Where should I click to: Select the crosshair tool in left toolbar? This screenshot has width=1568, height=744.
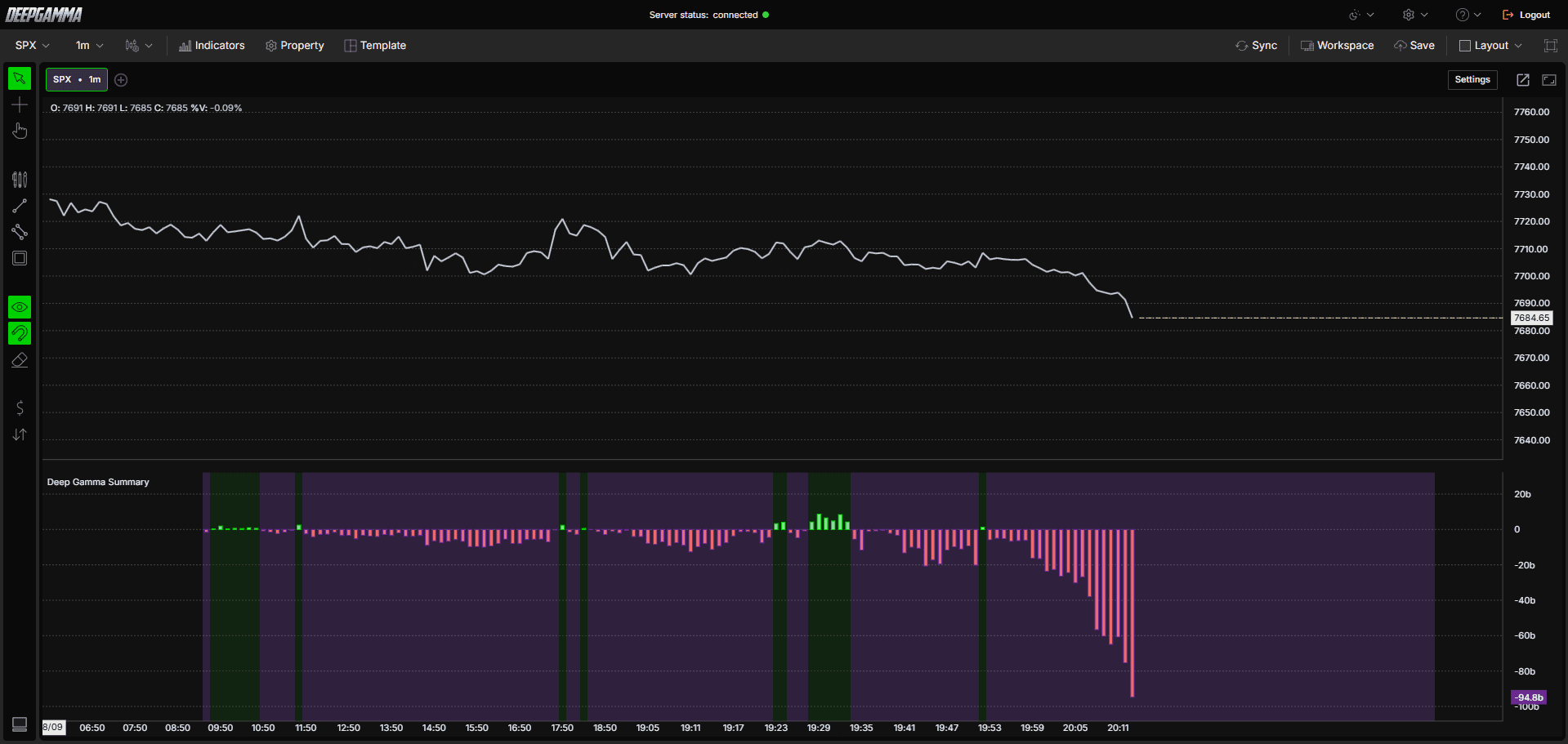(20, 105)
